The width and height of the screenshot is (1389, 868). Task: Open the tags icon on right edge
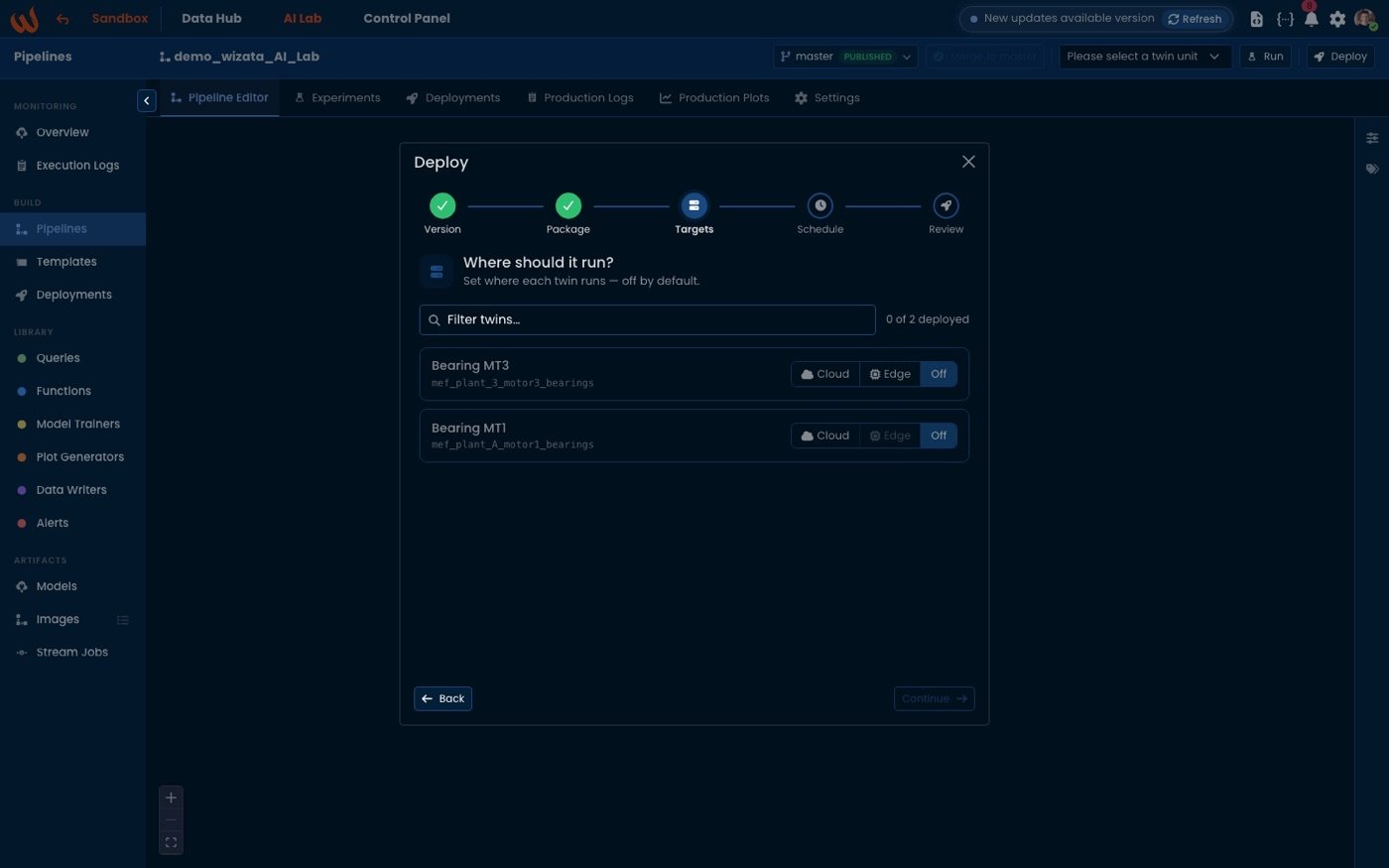(x=1372, y=169)
